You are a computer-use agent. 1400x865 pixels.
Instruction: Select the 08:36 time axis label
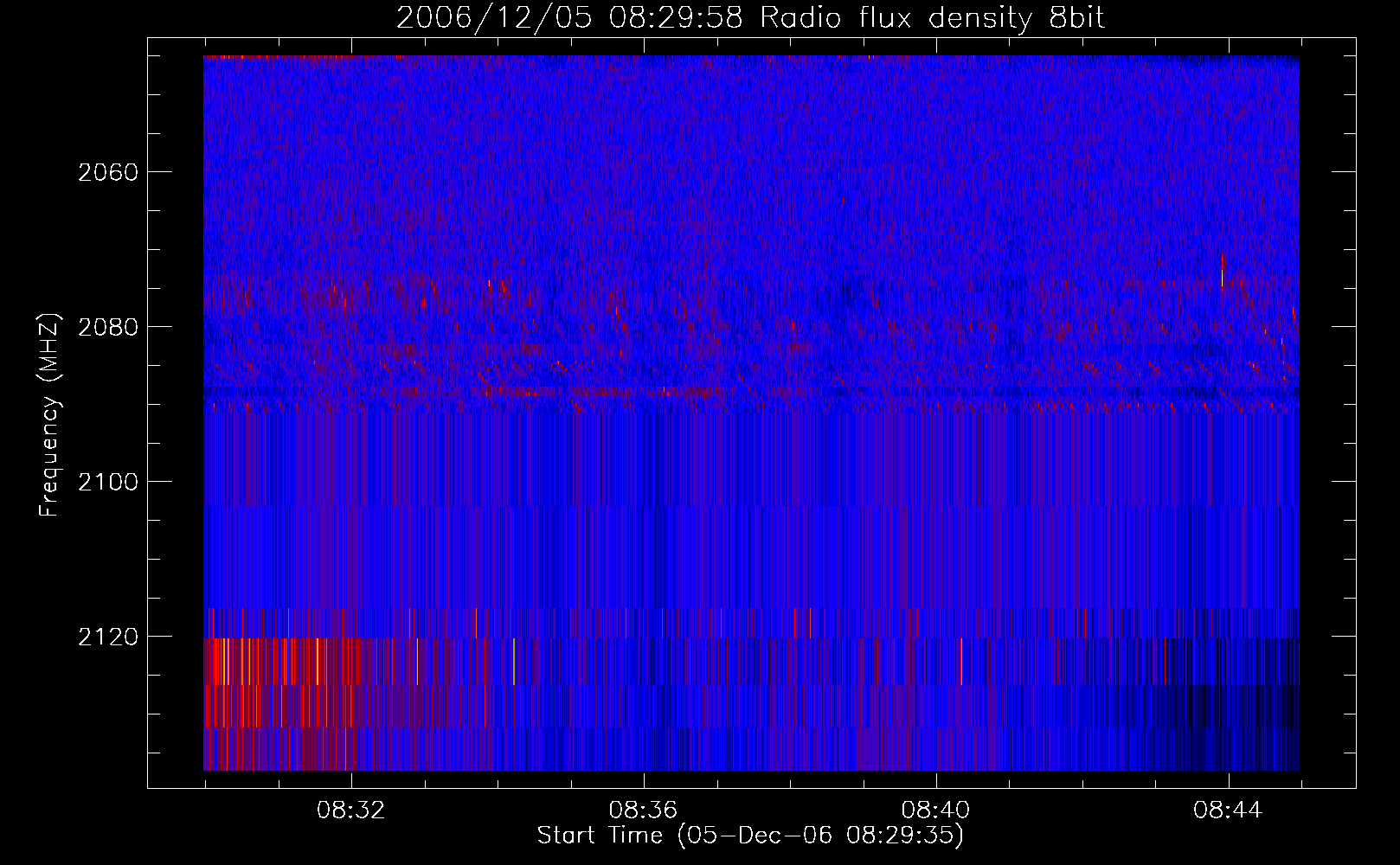point(643,811)
